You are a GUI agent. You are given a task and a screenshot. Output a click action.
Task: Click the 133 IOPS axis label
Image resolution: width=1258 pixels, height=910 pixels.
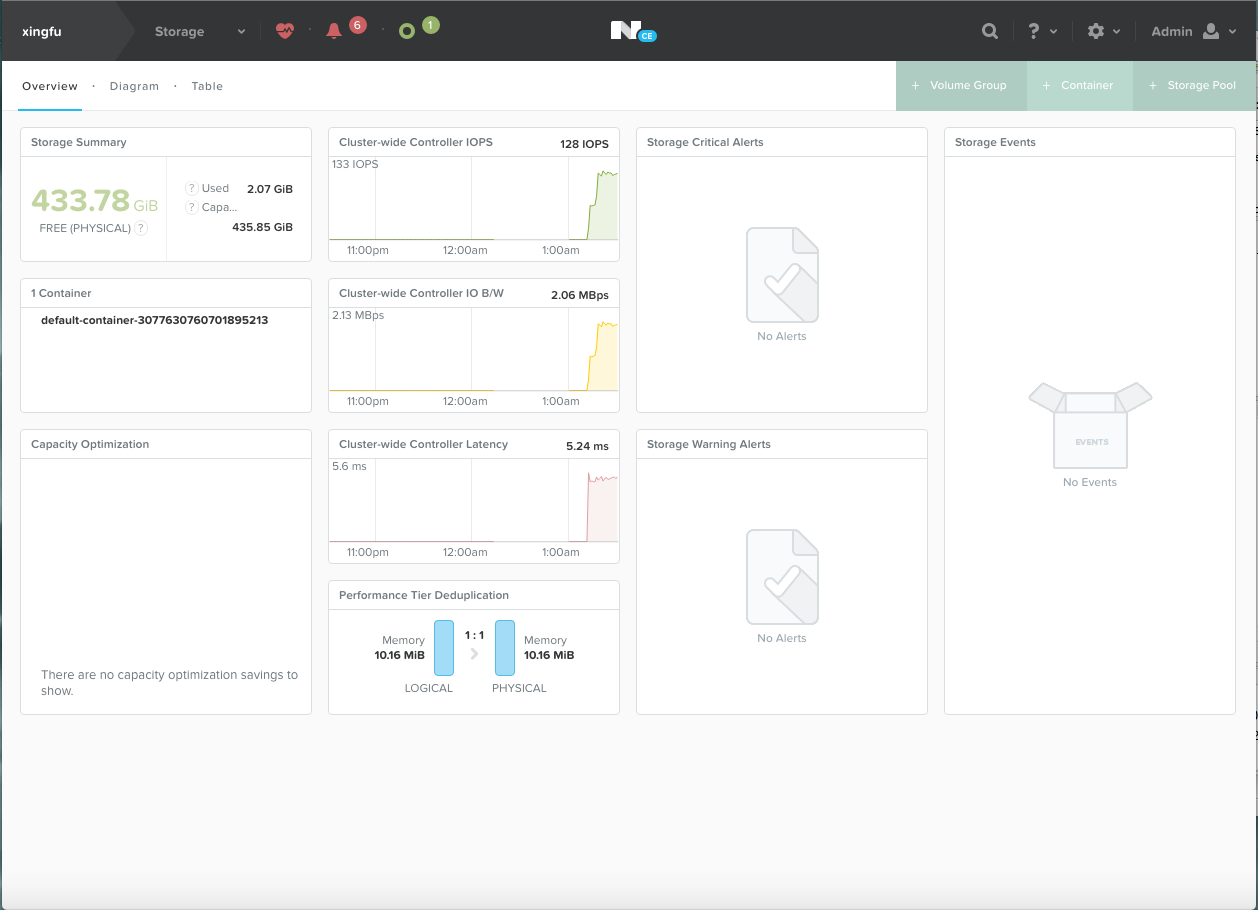coord(355,164)
